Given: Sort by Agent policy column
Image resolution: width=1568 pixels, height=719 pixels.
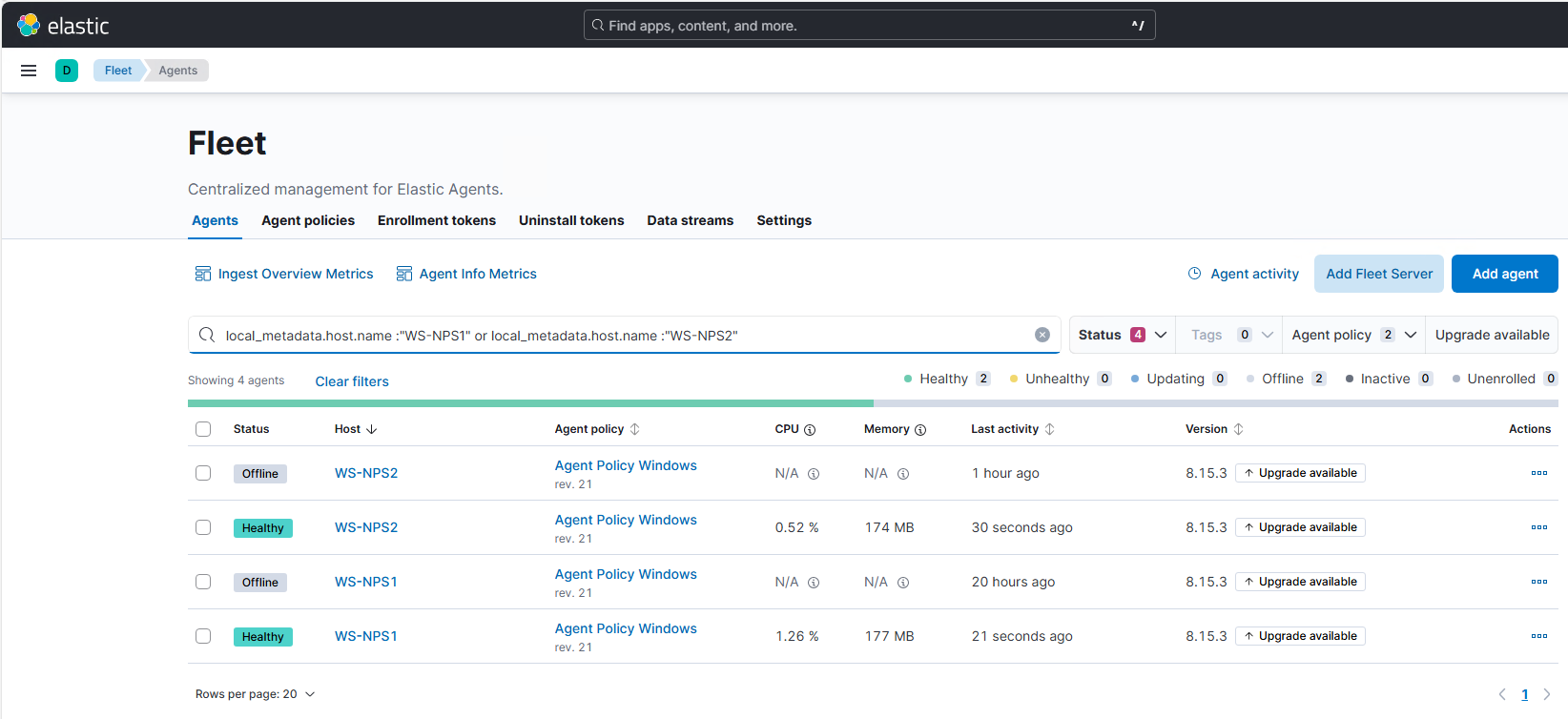Looking at the screenshot, I should pos(634,429).
